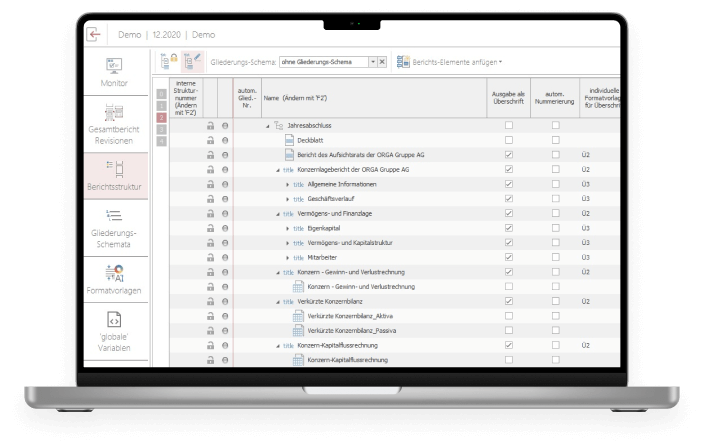Click circle icon in Eigenkapital row

(225, 228)
